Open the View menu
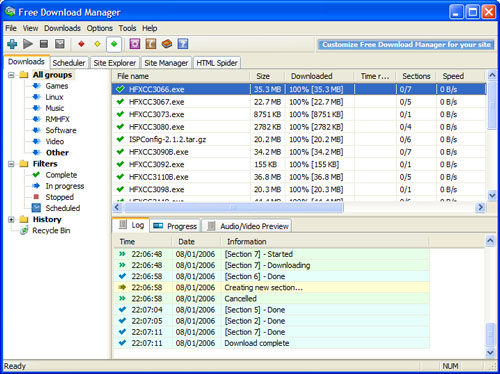500x374 pixels. coord(30,28)
